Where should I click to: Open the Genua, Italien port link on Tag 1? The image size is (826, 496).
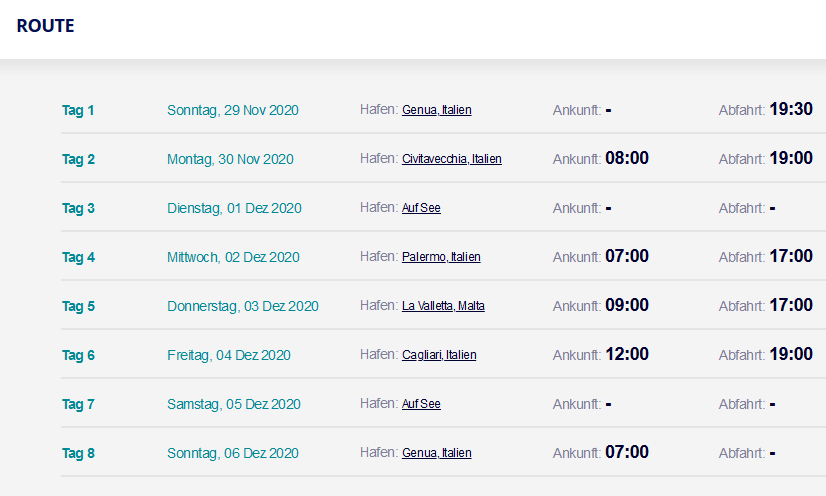[x=436, y=110]
